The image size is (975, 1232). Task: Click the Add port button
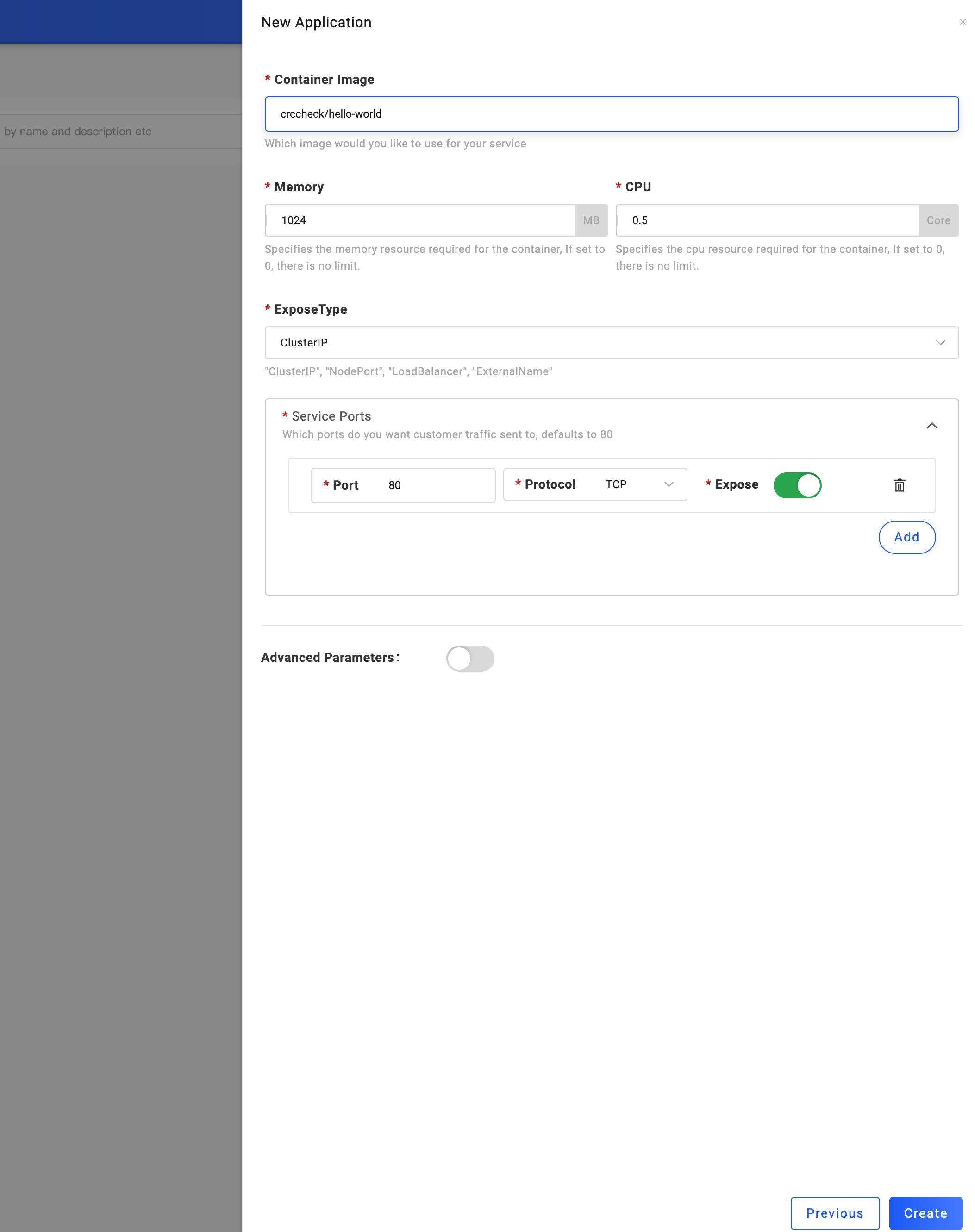point(906,537)
